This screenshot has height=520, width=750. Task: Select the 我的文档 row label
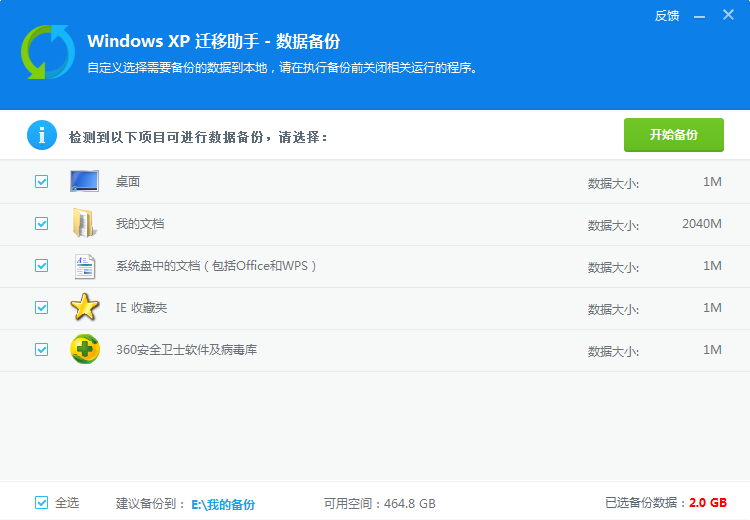click(140, 223)
